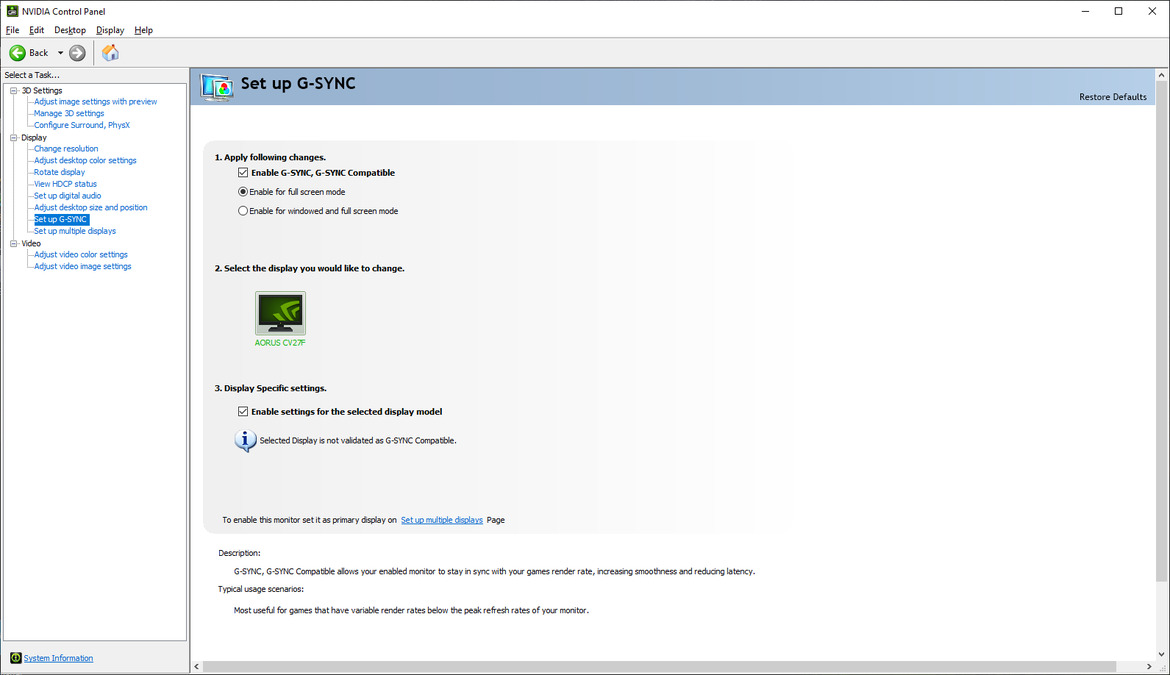1170x675 pixels.
Task: Click the info bubble icon beside validation message
Action: [x=245, y=440]
